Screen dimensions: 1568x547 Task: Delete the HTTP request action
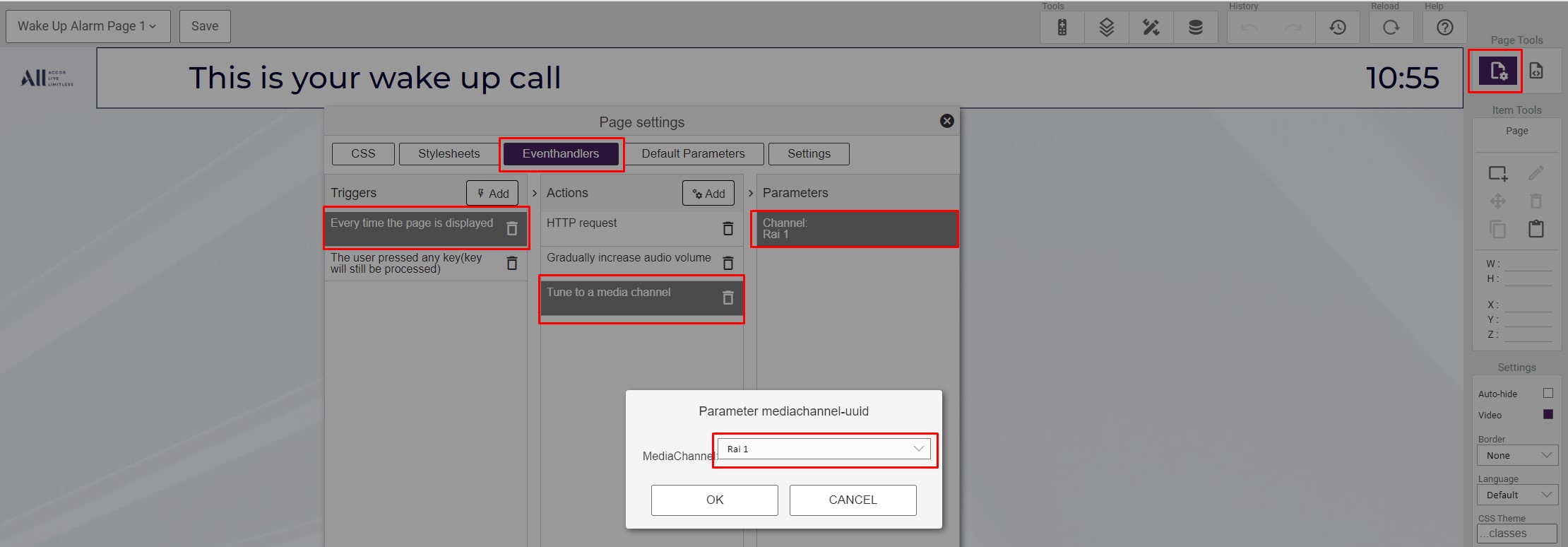pyautogui.click(x=728, y=229)
